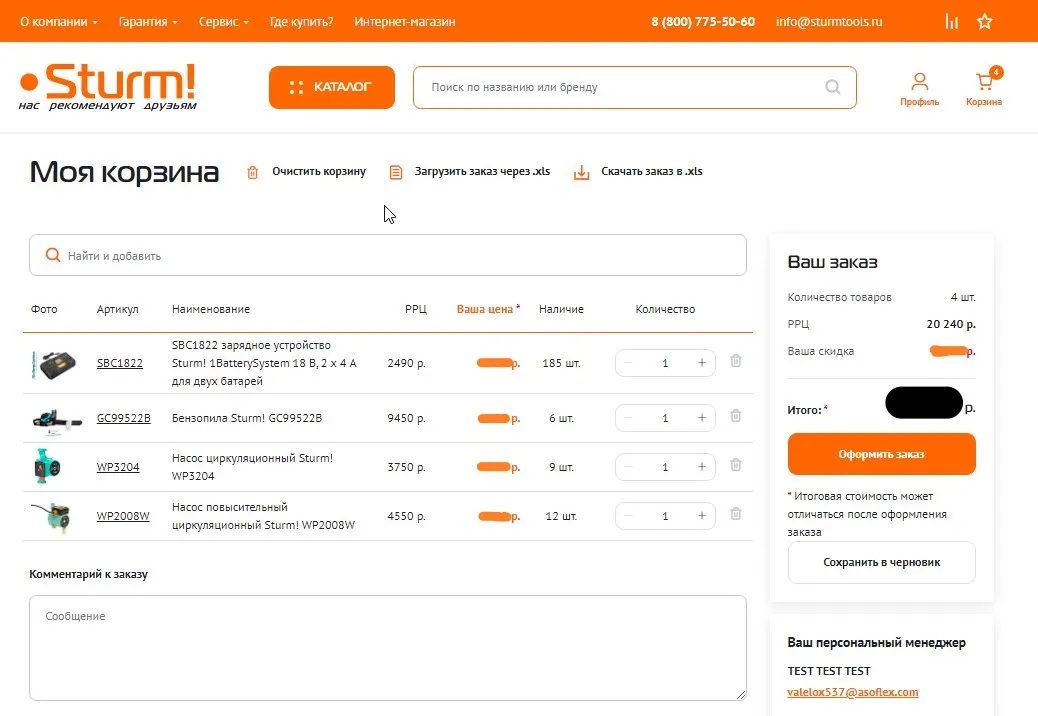1038x716 pixels.
Task: Expand the Сервис dropdown menu
Action: click(223, 21)
